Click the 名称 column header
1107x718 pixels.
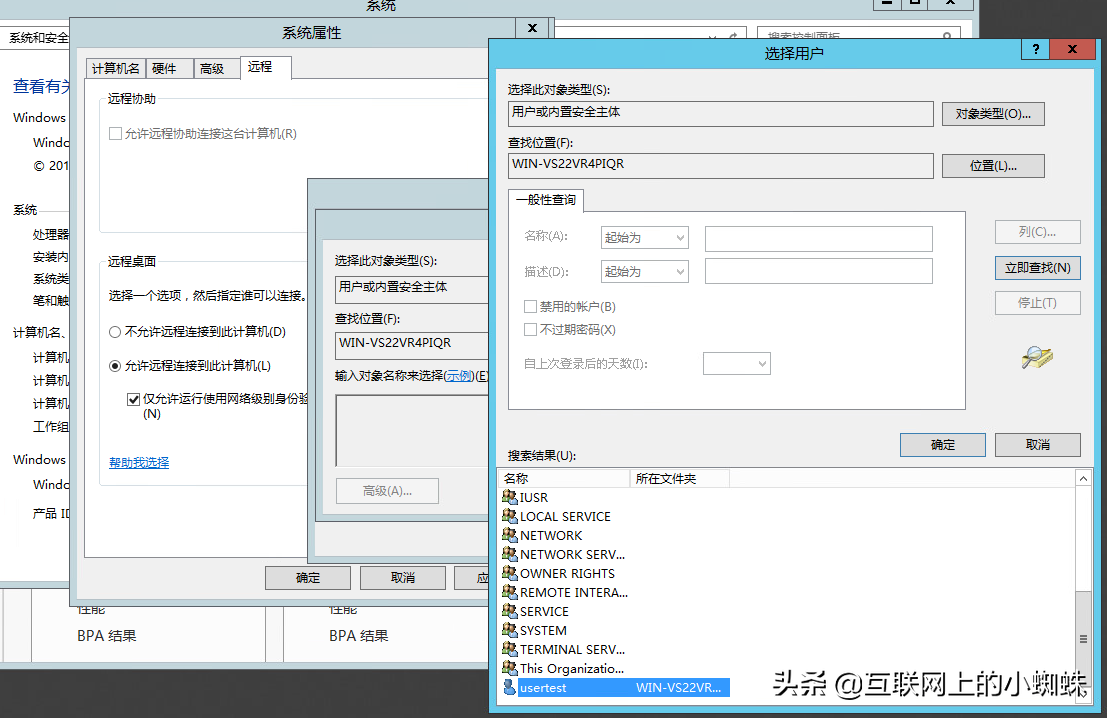tap(565, 479)
